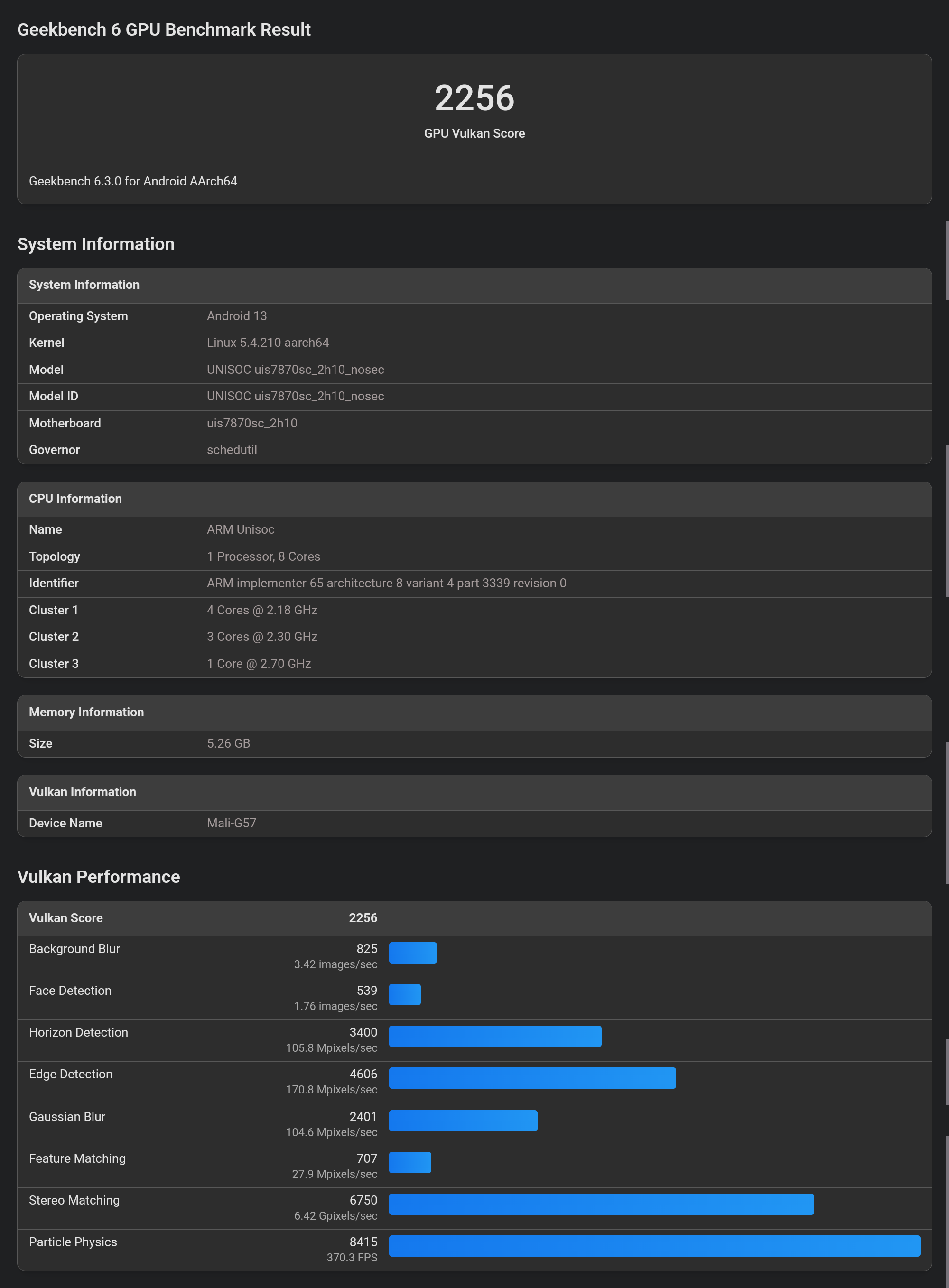The height and width of the screenshot is (1288, 949).
Task: Click the Face Detection score bar
Action: 404,994
